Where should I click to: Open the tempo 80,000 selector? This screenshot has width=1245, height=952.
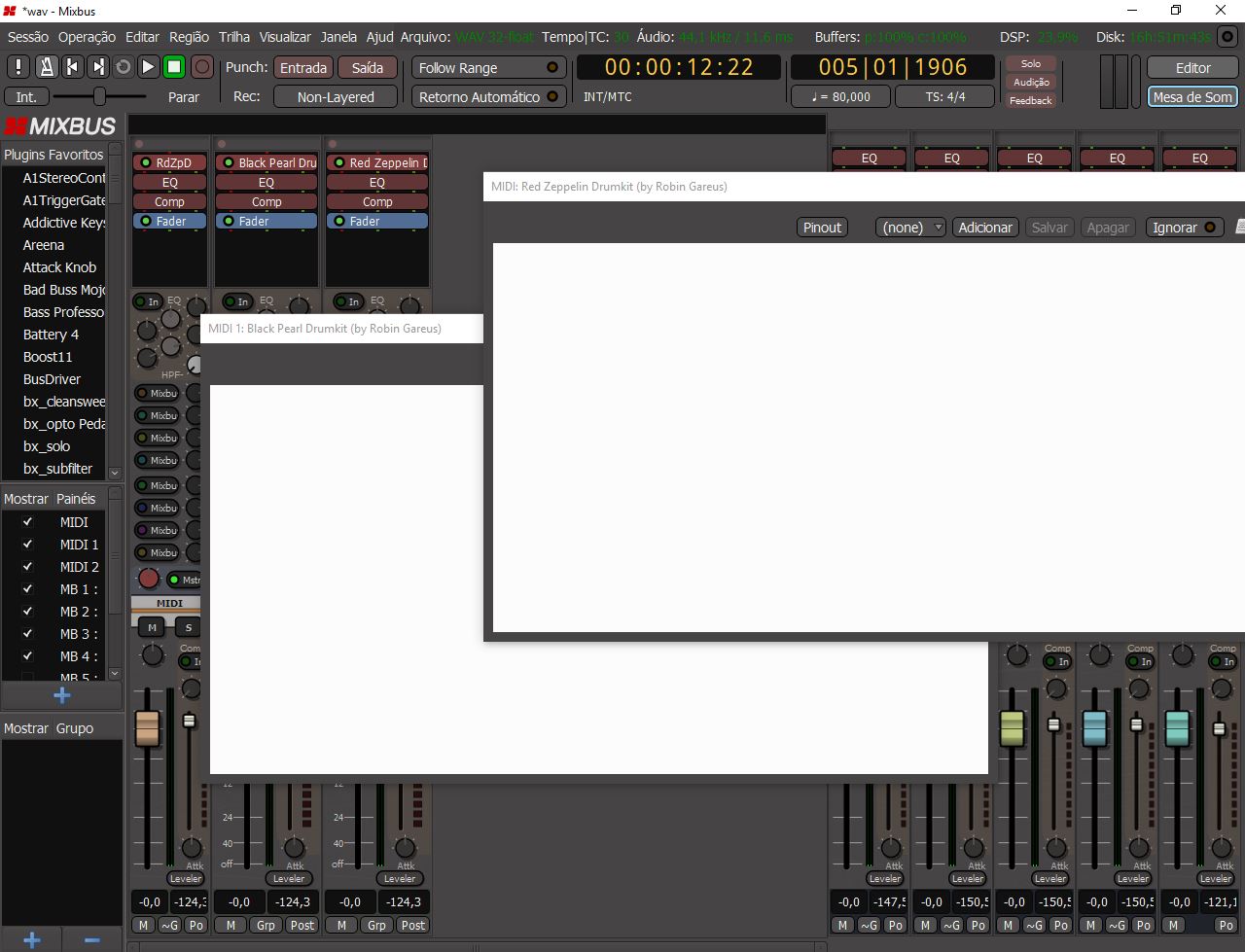[x=842, y=96]
